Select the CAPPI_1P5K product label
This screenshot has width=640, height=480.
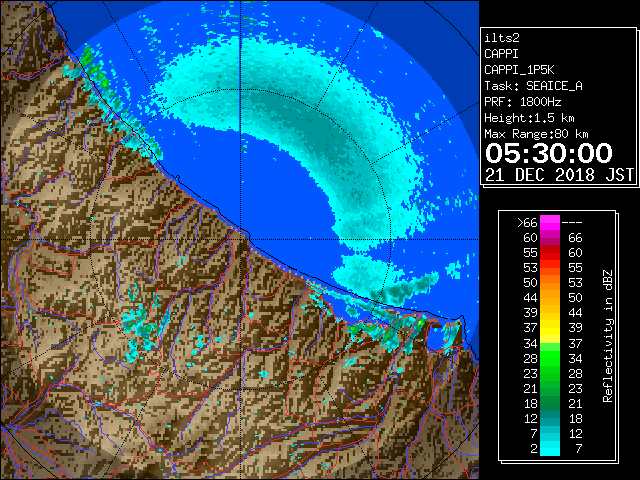[519, 70]
